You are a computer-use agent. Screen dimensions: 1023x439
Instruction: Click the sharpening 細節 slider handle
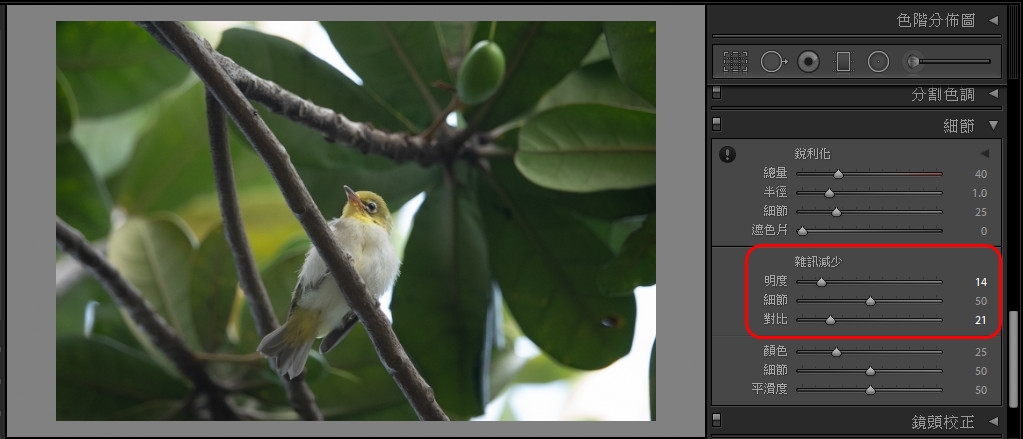[836, 212]
